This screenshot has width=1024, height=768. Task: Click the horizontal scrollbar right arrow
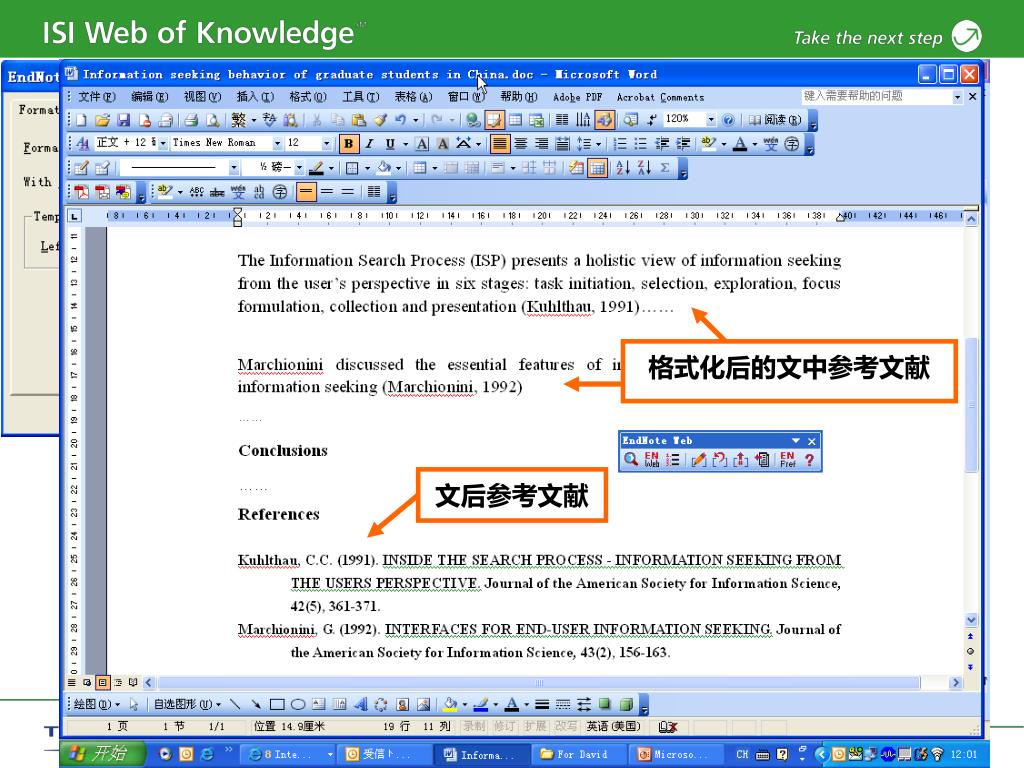click(x=955, y=682)
